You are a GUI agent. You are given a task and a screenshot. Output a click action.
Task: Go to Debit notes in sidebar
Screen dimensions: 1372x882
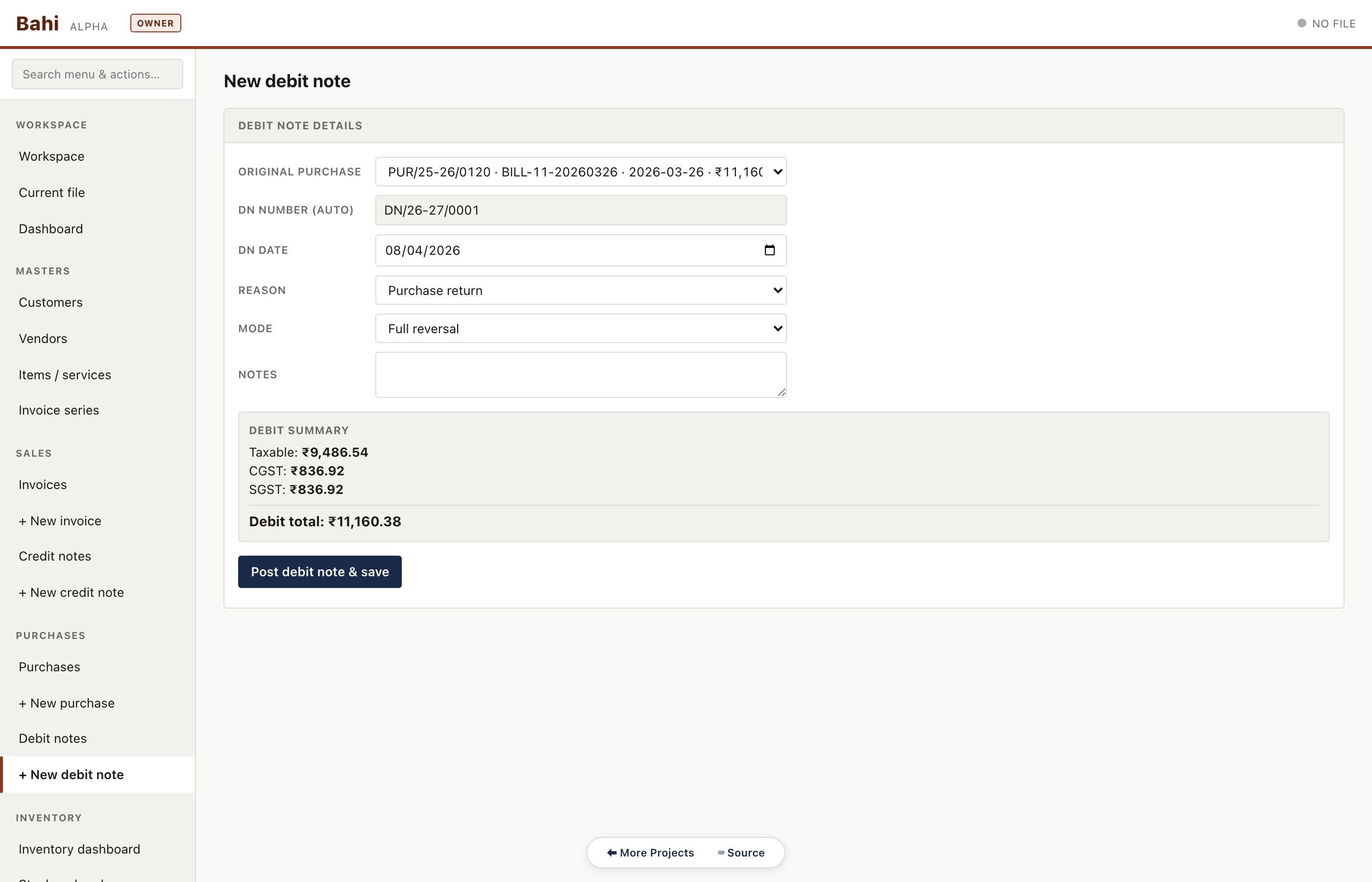[53, 738]
